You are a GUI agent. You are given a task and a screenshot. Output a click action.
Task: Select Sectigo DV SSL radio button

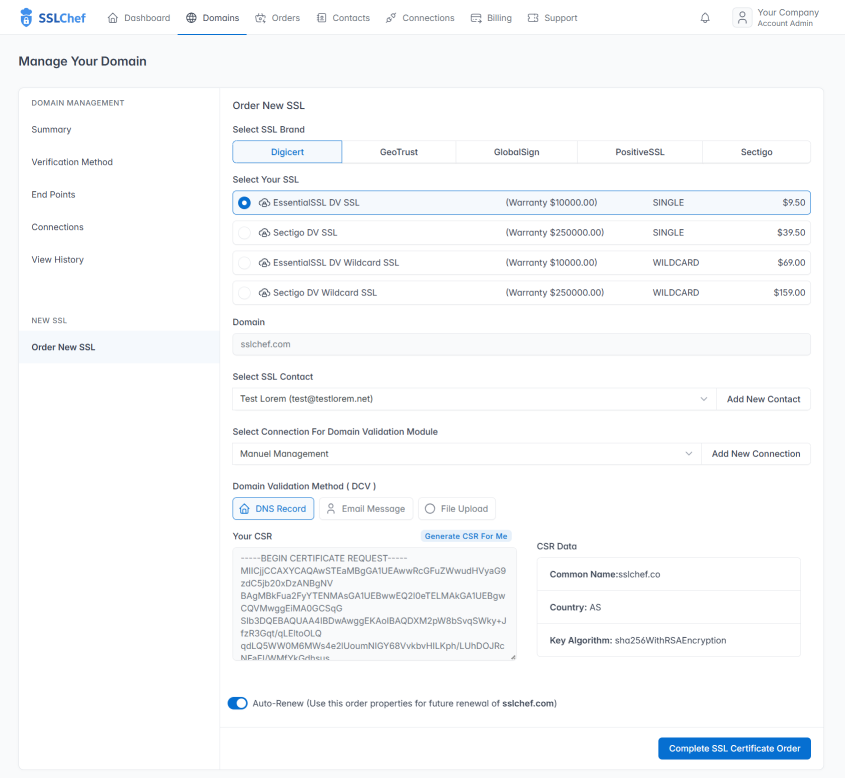pos(244,233)
